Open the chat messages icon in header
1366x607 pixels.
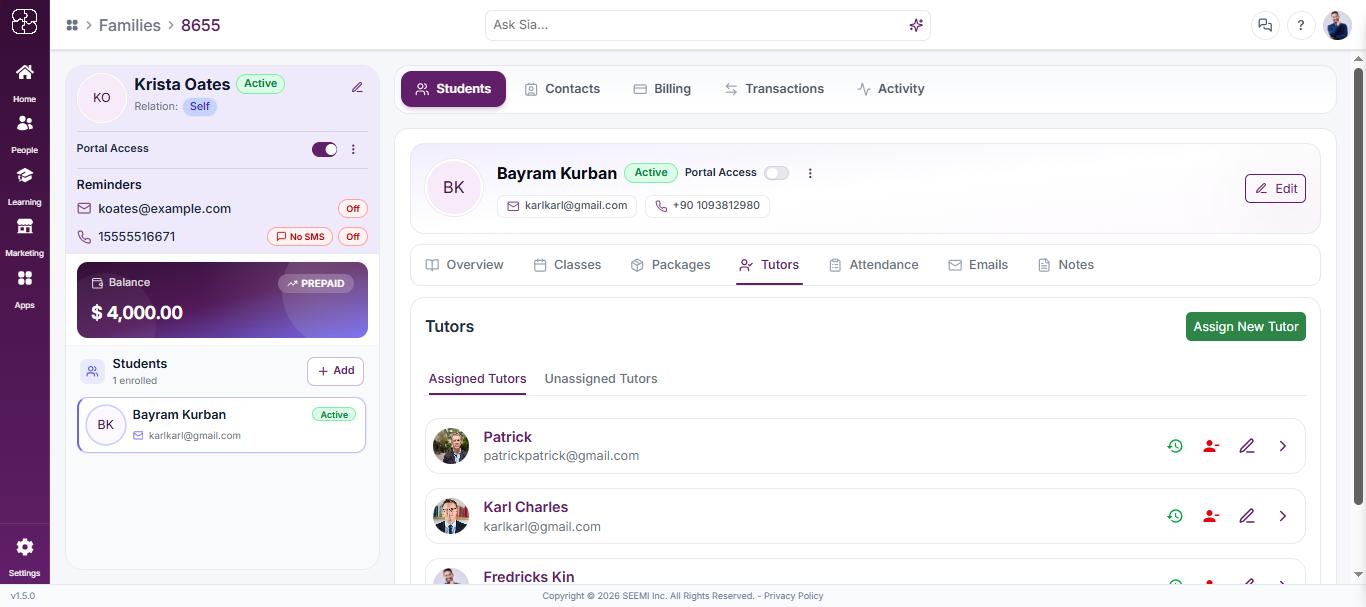click(x=1266, y=26)
